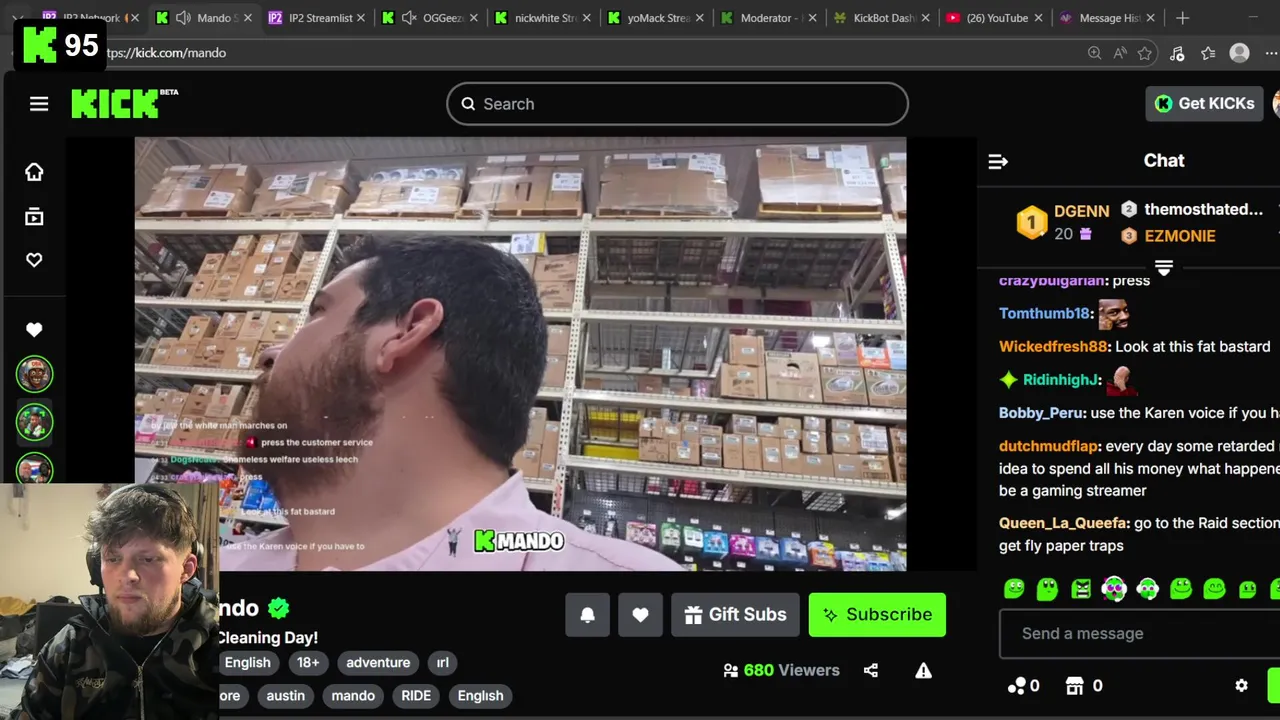Report the stream with the warning icon
Screen dimensions: 1280x720
click(923, 670)
